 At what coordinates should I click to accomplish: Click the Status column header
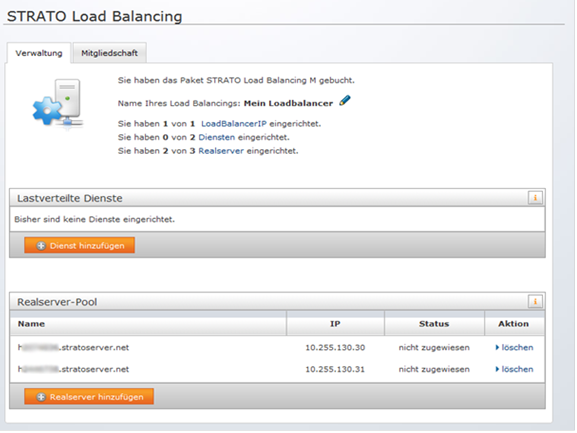[x=434, y=324]
